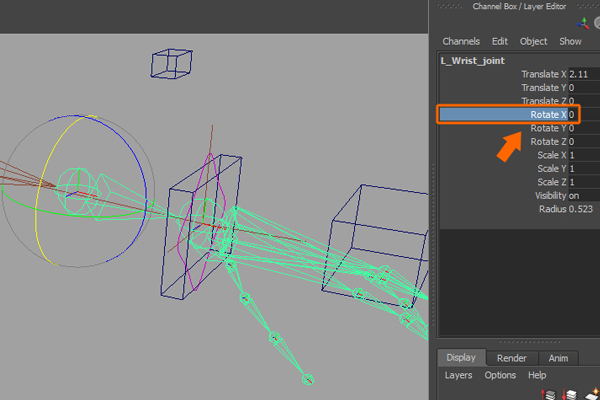Select the Translate Y channel label

tap(543, 88)
